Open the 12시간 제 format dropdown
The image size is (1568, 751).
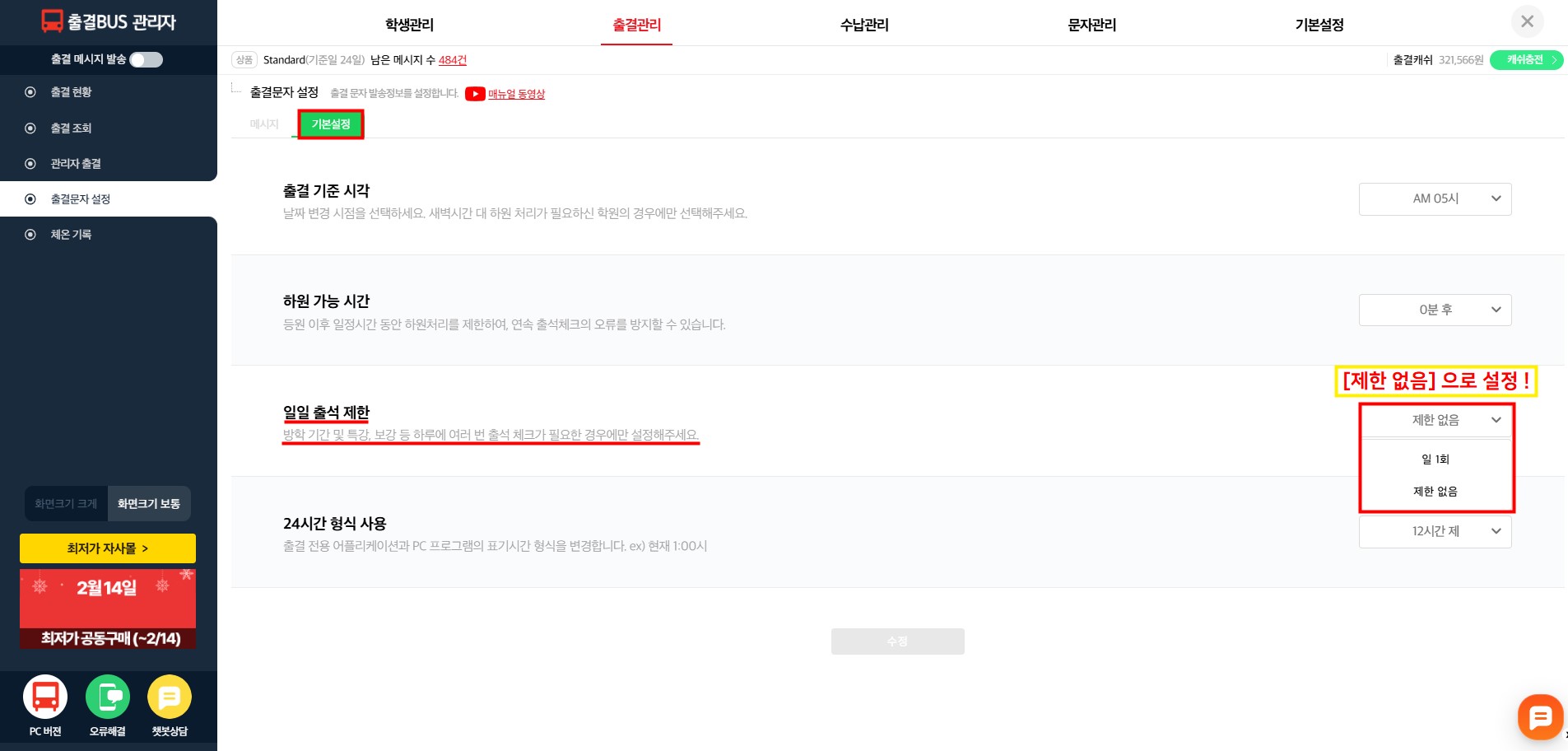tap(1435, 531)
